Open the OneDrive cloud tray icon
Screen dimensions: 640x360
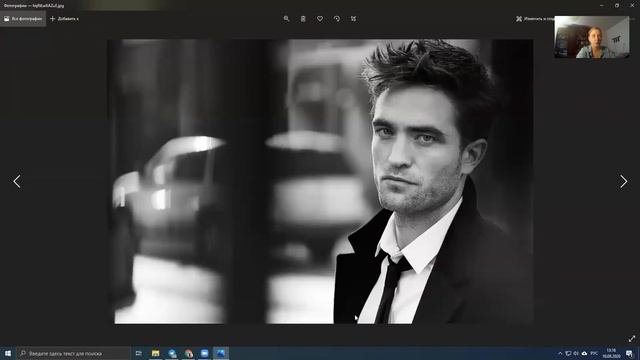tap(584, 353)
